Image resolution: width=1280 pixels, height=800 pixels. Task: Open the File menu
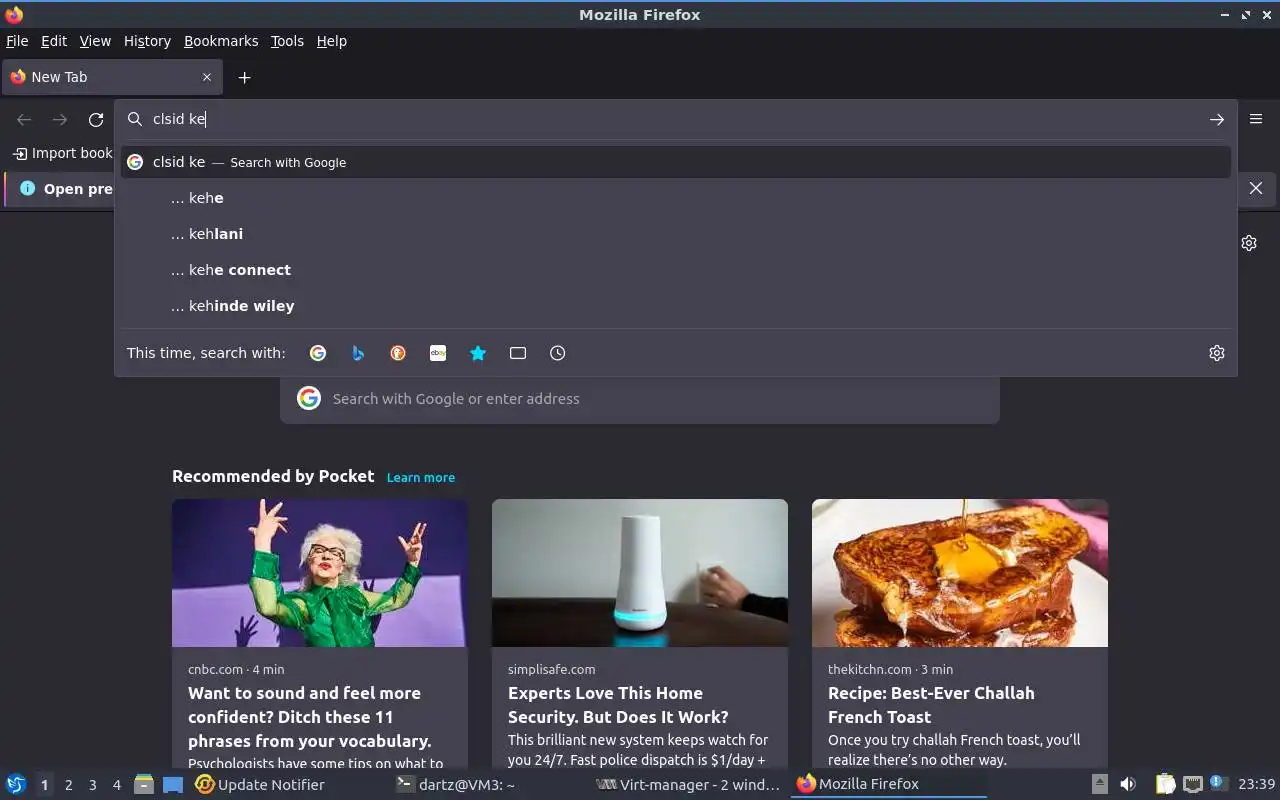[17, 41]
